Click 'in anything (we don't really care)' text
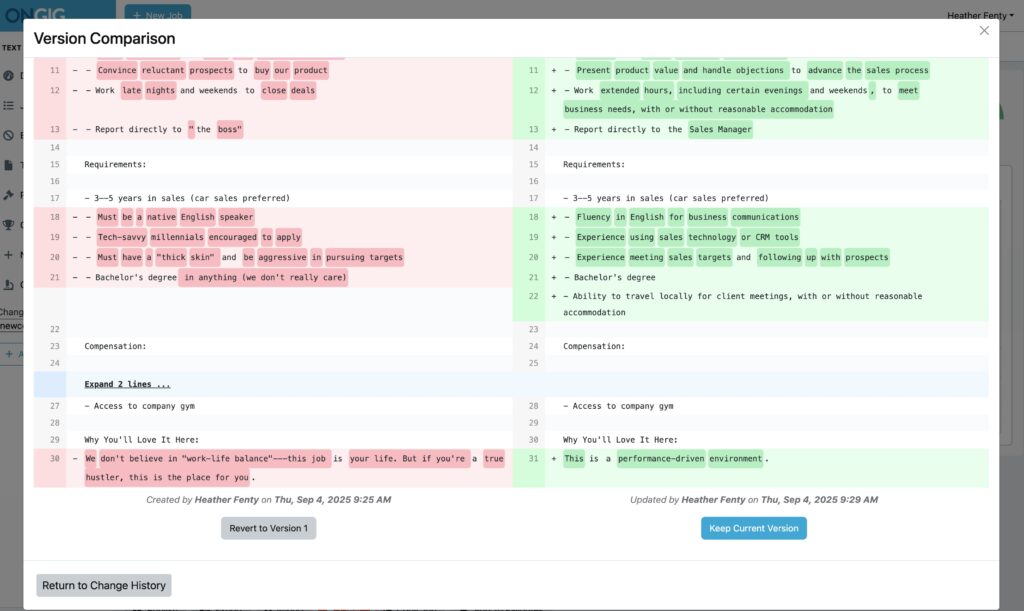Screen dimensions: 1024x611 264,277
